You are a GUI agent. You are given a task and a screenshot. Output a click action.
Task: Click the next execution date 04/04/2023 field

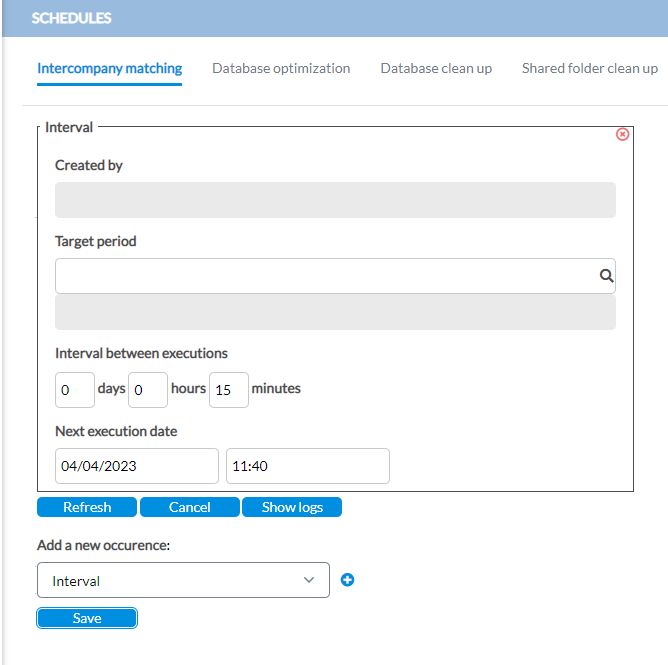pos(137,466)
